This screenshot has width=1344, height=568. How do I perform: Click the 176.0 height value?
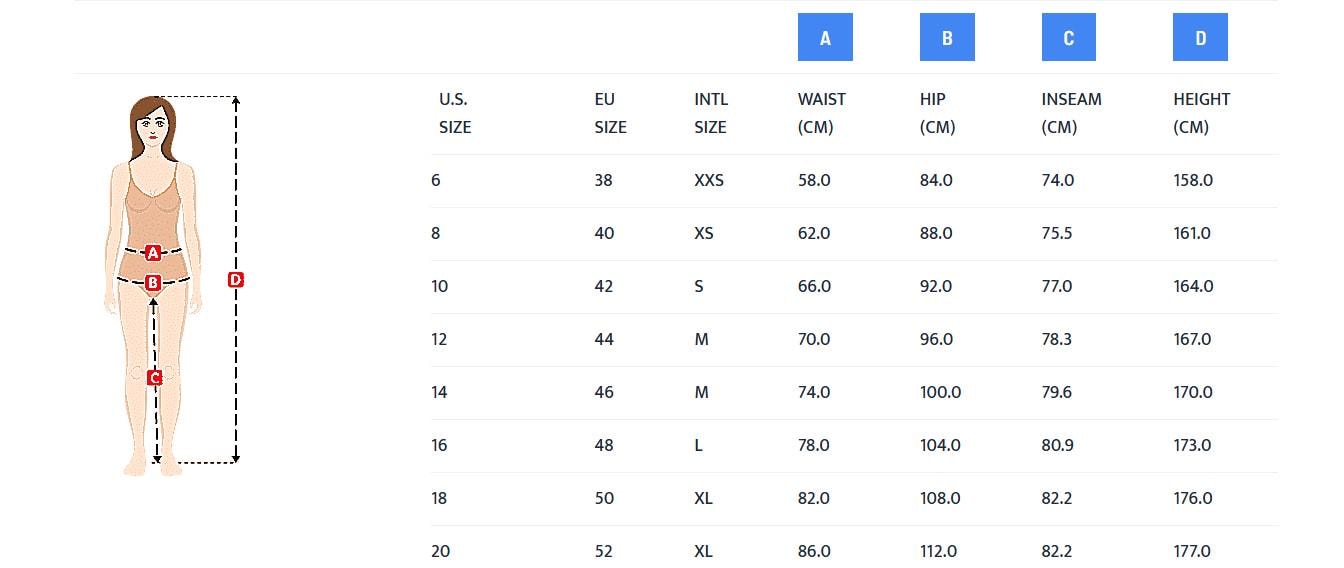1192,499
